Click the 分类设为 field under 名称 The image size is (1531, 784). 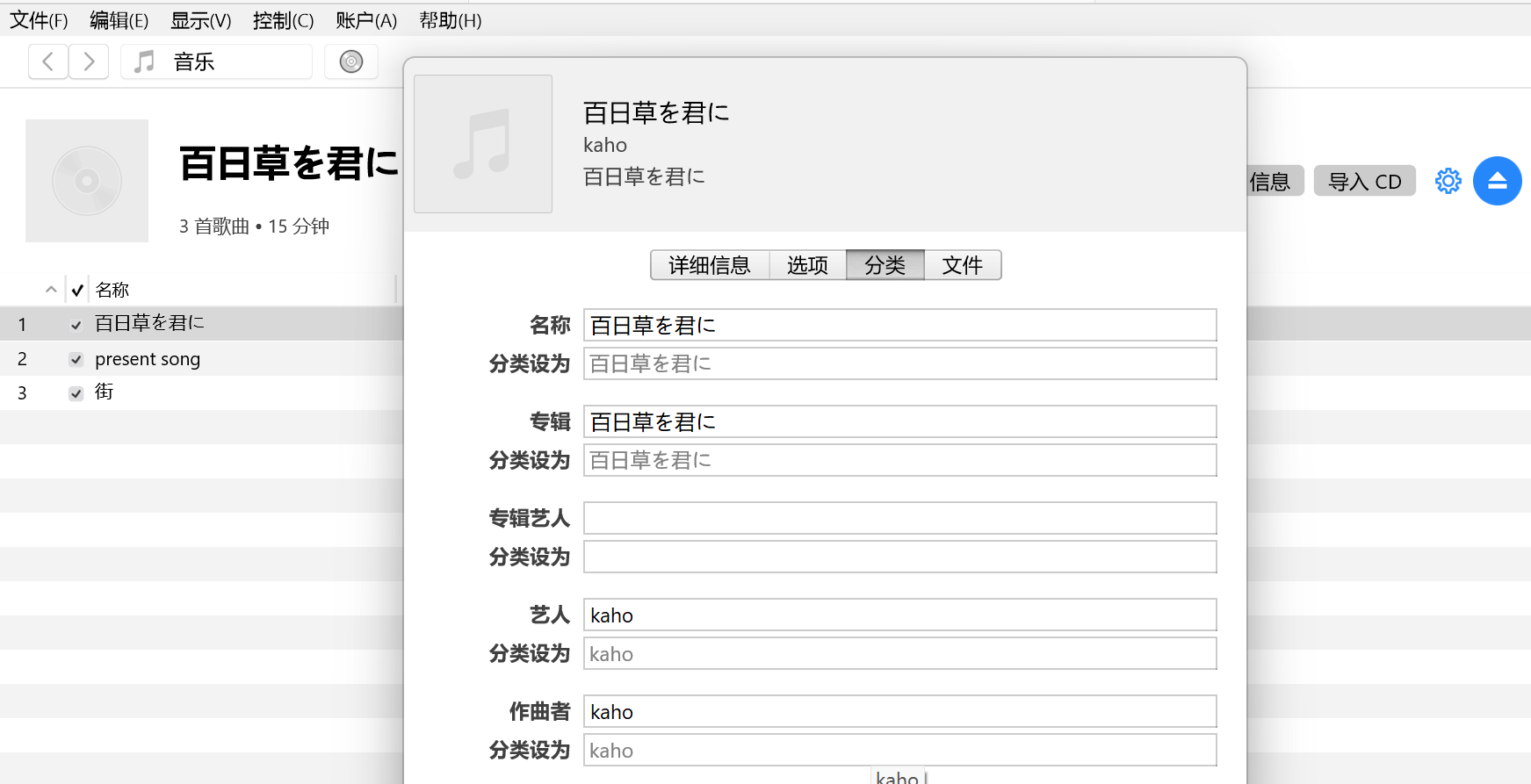click(900, 363)
